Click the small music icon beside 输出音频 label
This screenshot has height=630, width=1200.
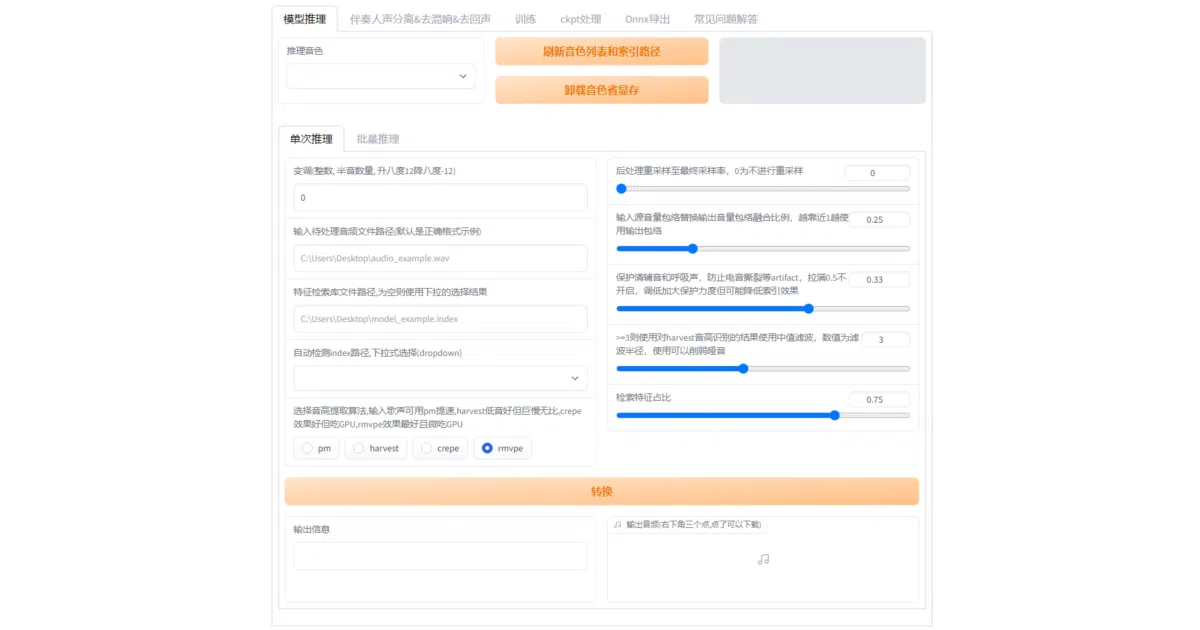click(618, 524)
